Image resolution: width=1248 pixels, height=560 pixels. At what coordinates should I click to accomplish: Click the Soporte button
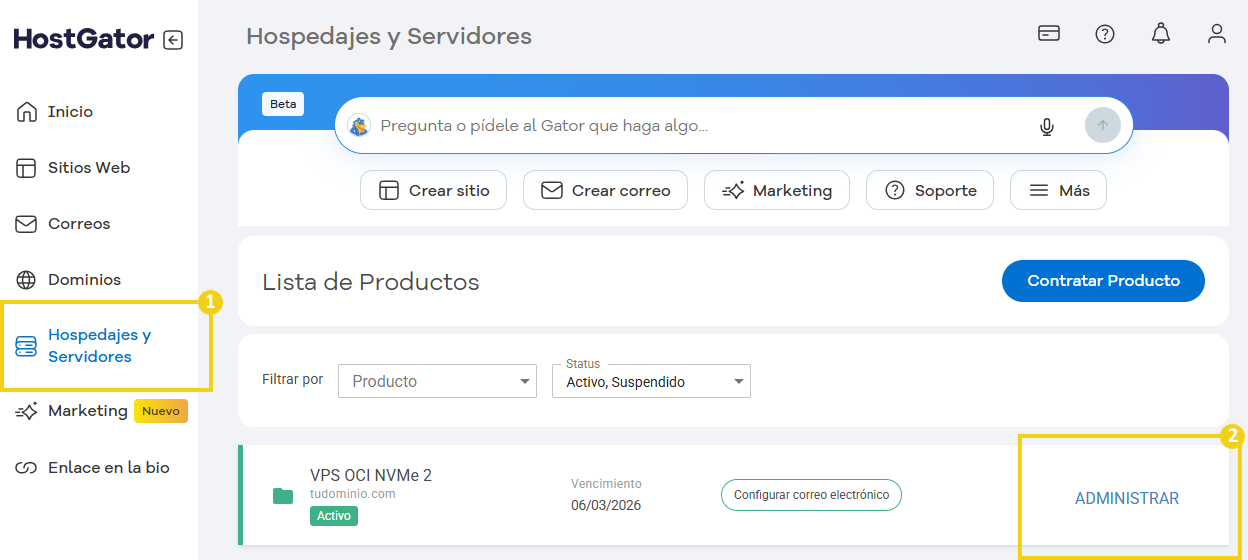pos(930,190)
